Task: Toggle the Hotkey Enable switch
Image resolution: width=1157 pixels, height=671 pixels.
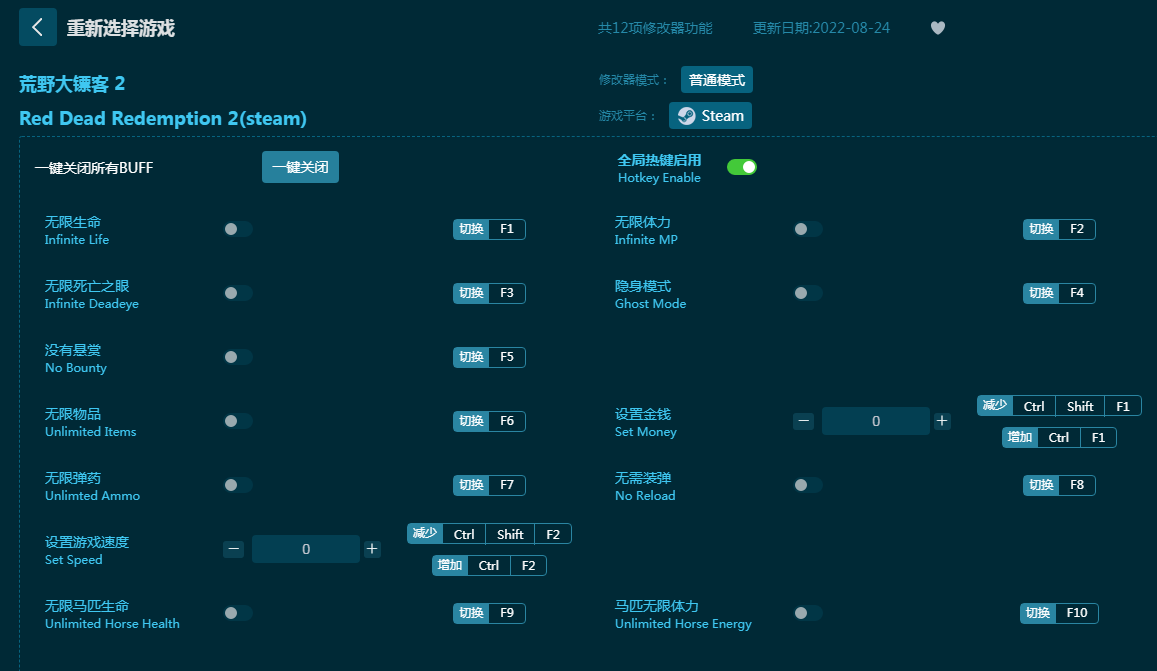Action: tap(742, 167)
